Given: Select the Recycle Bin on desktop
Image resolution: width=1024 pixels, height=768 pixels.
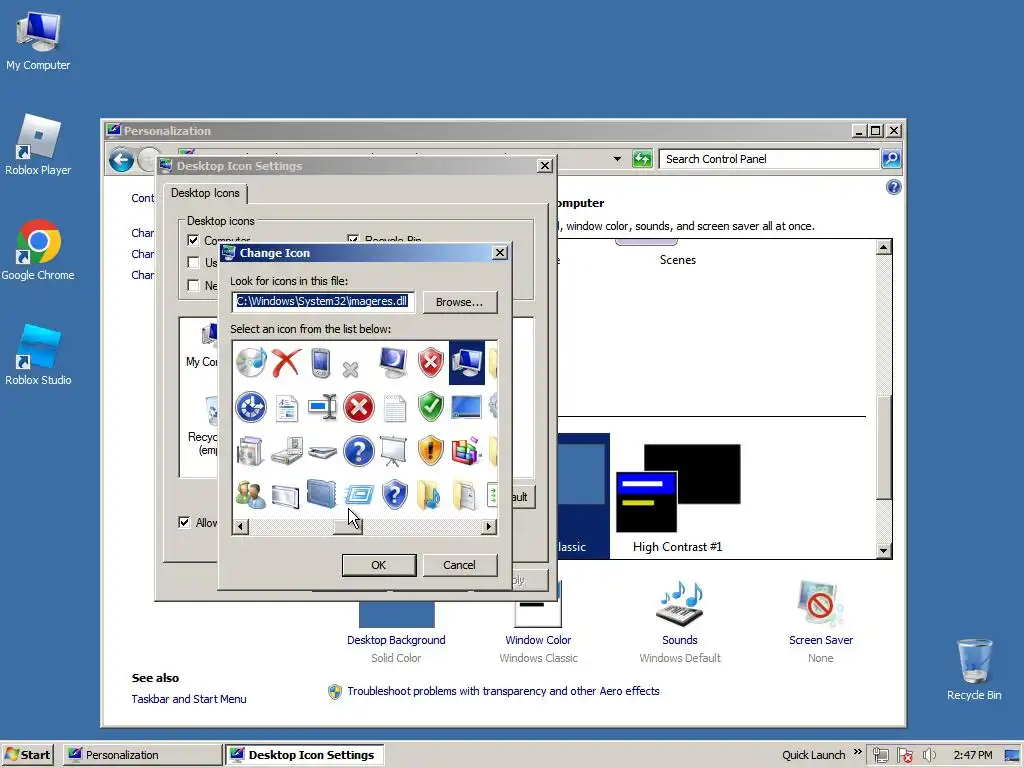Looking at the screenshot, I should [974, 669].
